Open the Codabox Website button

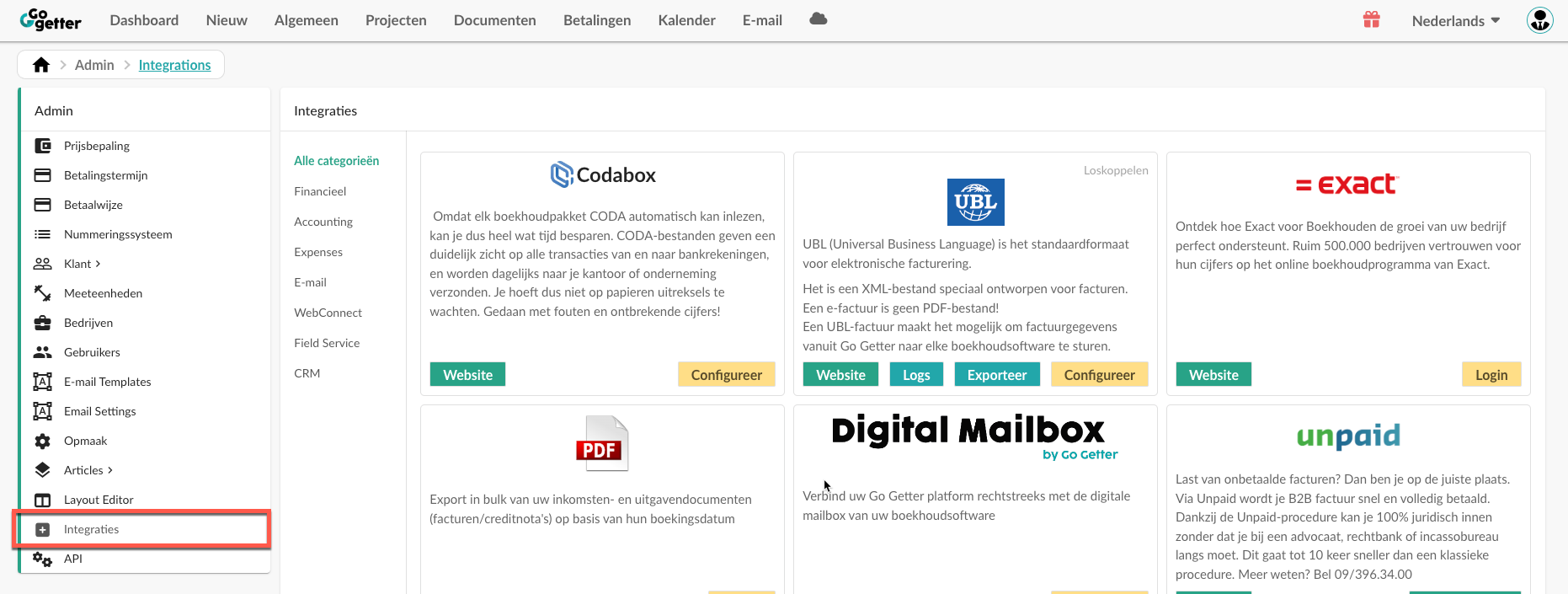(468, 375)
